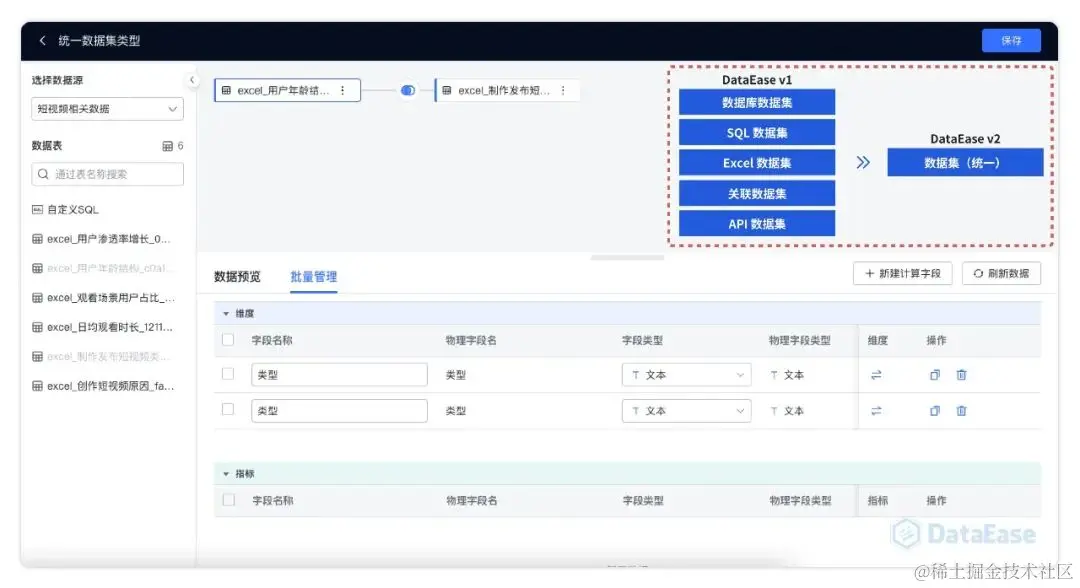Delete the first 类型 field
The height and width of the screenshot is (588, 1080).
(962, 375)
